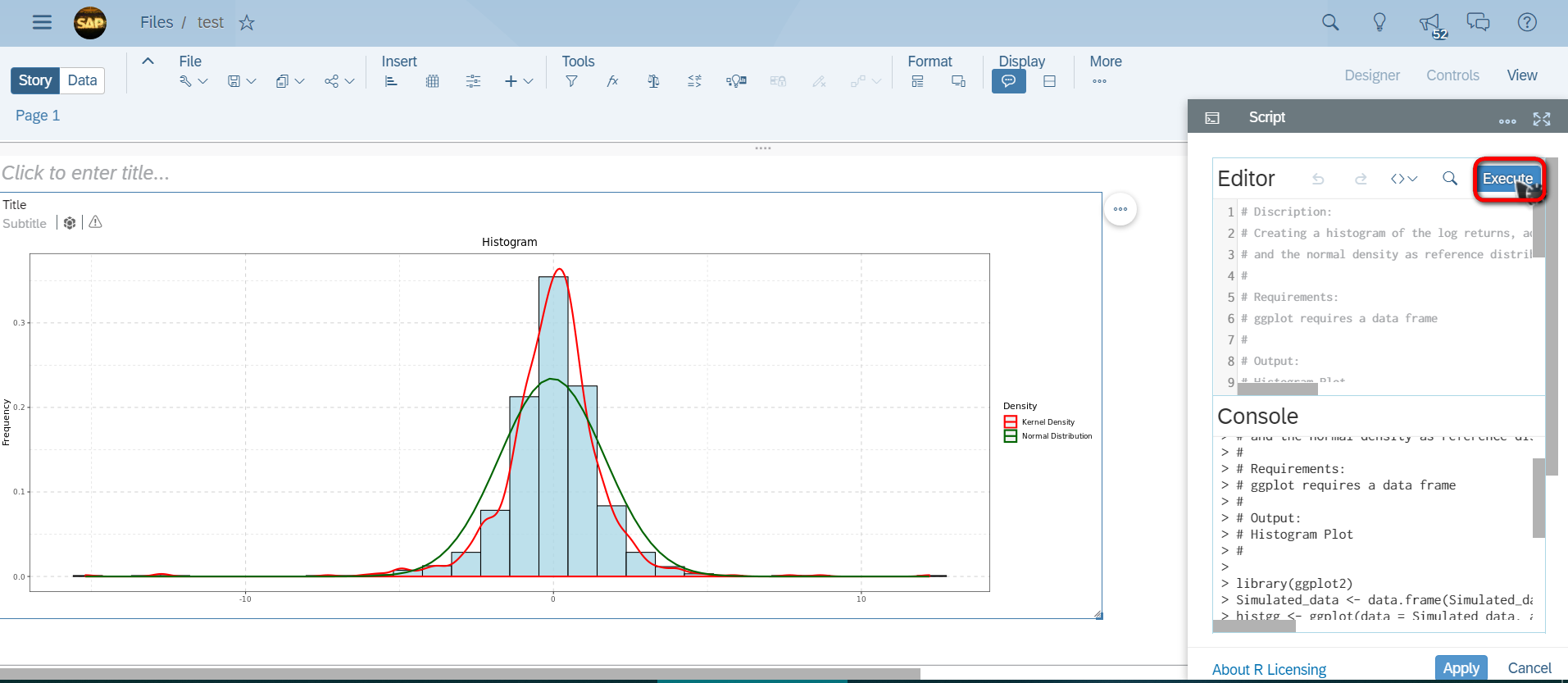Open the code snippet dropdown in the Editor
The width and height of the screenshot is (1568, 683).
1404,179
